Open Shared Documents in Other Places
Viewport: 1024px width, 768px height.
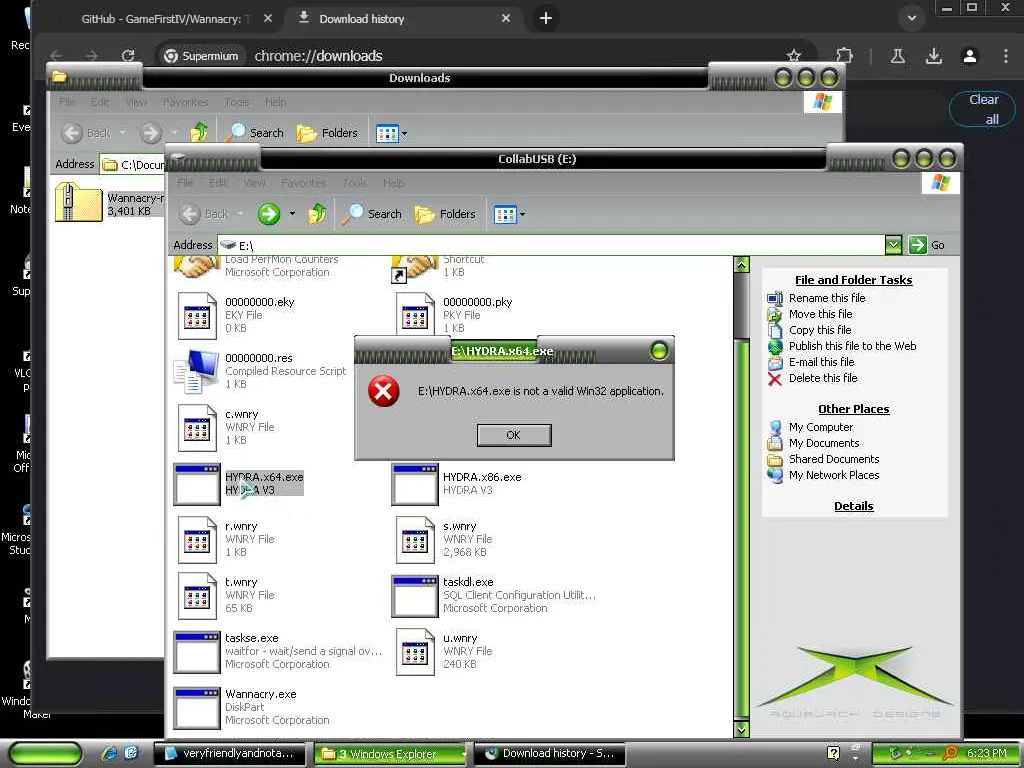[834, 459]
